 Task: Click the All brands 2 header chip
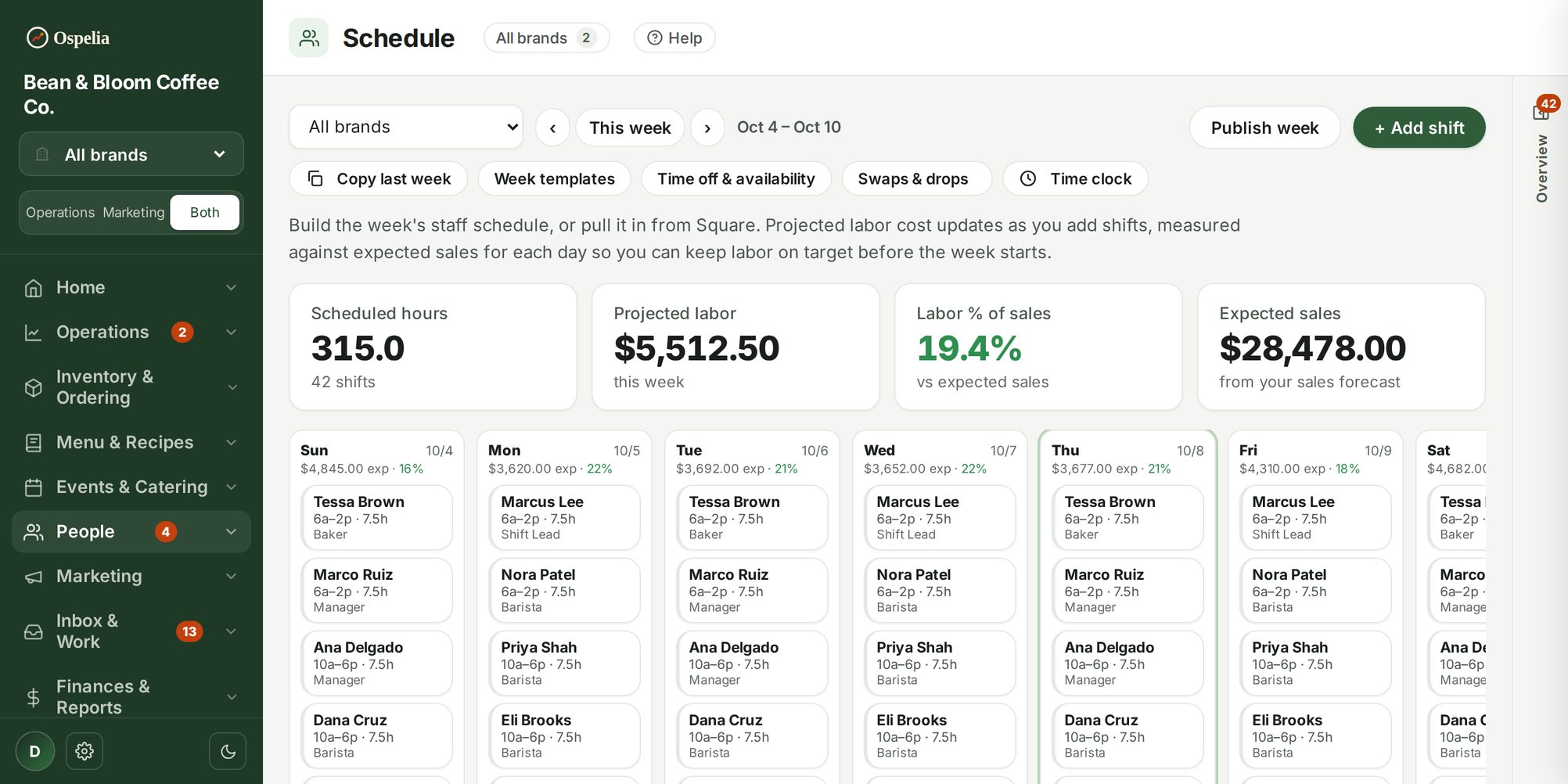click(546, 38)
